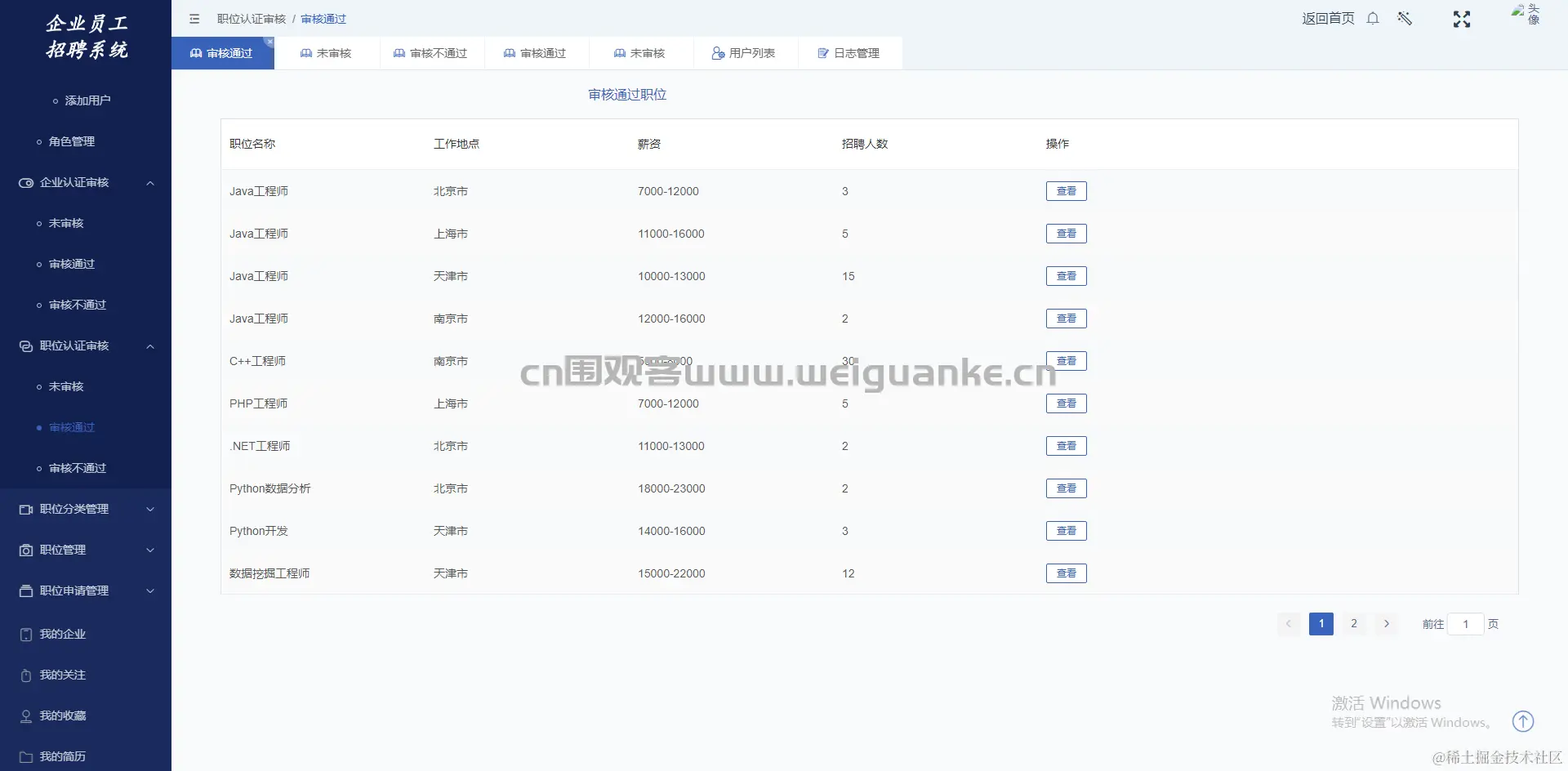
Task: Click the 职位分类管理 sidebar icon
Action: coord(26,510)
